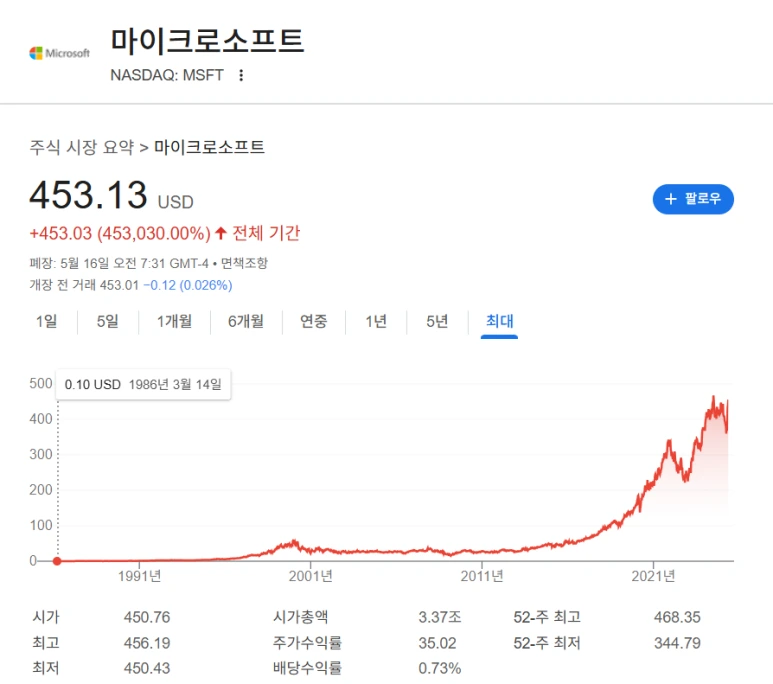Click the 면책조항 disclaimer link
The image size is (773, 684).
tap(245, 263)
